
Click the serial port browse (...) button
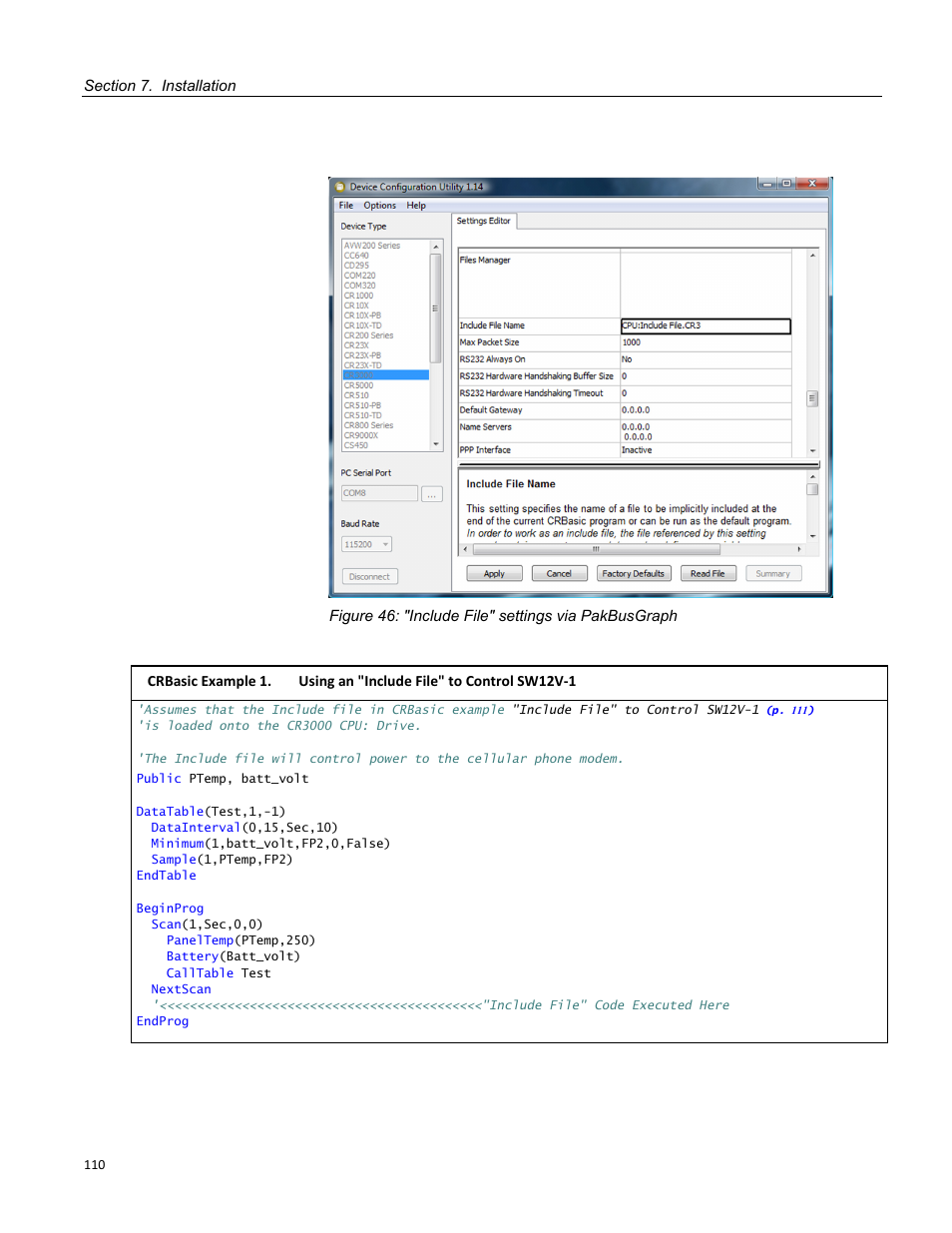click(x=432, y=494)
